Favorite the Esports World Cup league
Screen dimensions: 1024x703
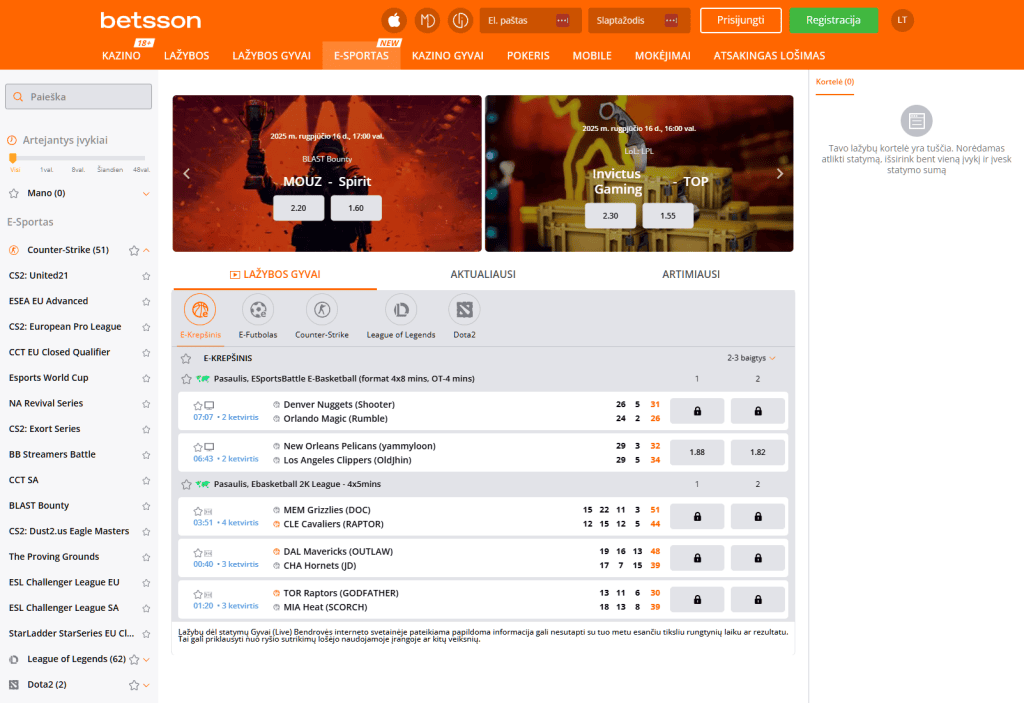[x=146, y=378]
